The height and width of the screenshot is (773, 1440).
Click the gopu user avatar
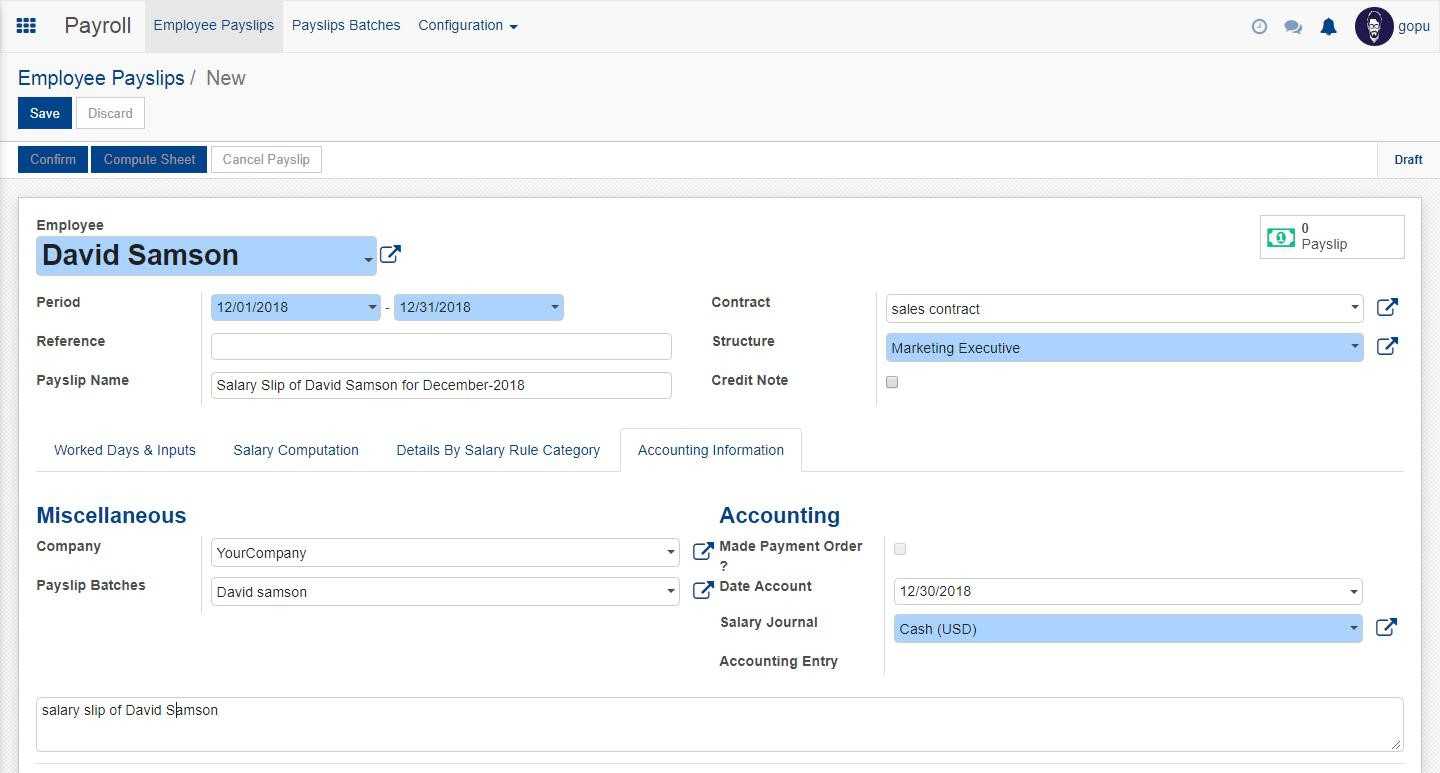[1373, 27]
